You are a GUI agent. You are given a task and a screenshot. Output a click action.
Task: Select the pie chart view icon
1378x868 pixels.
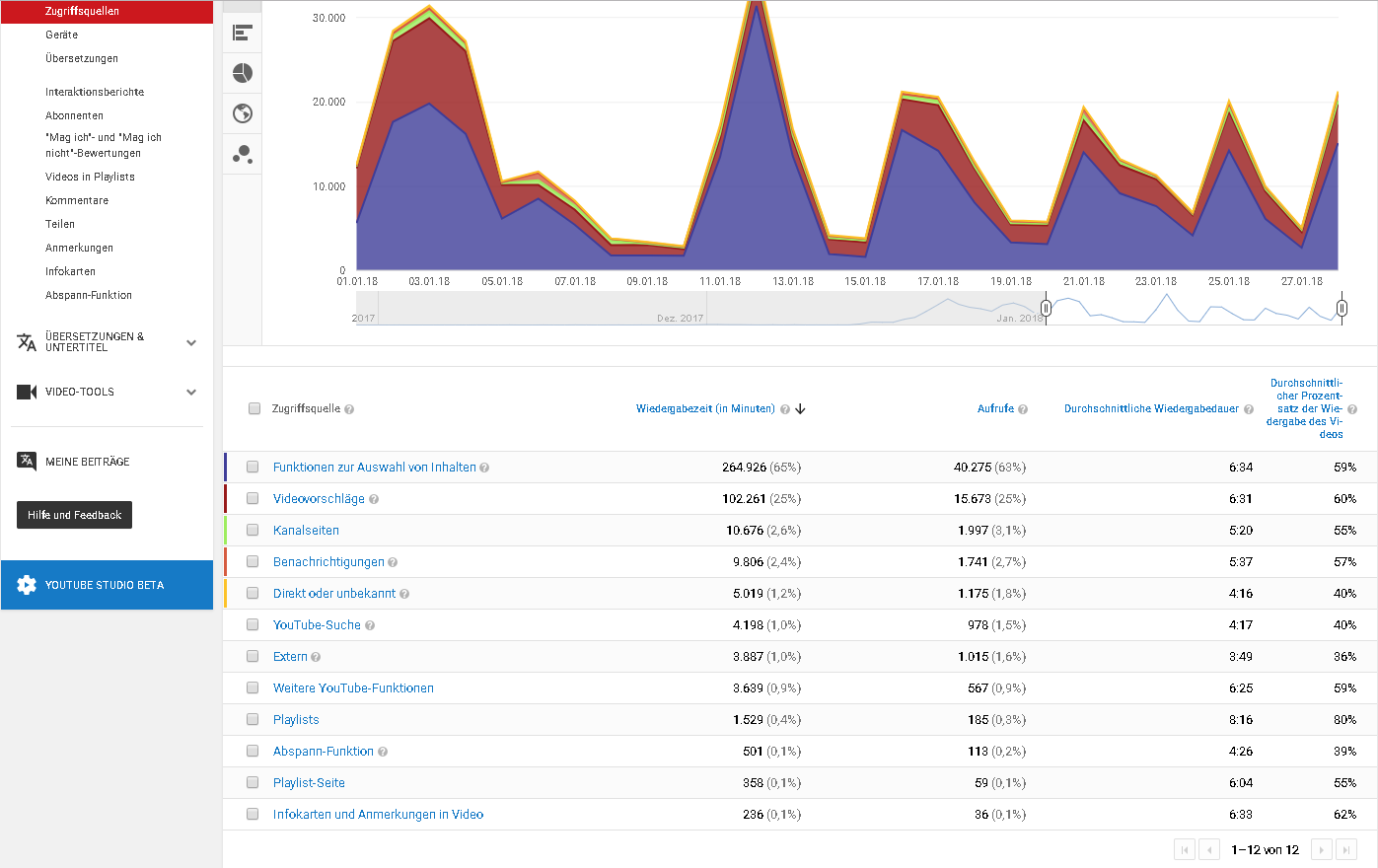[243, 73]
